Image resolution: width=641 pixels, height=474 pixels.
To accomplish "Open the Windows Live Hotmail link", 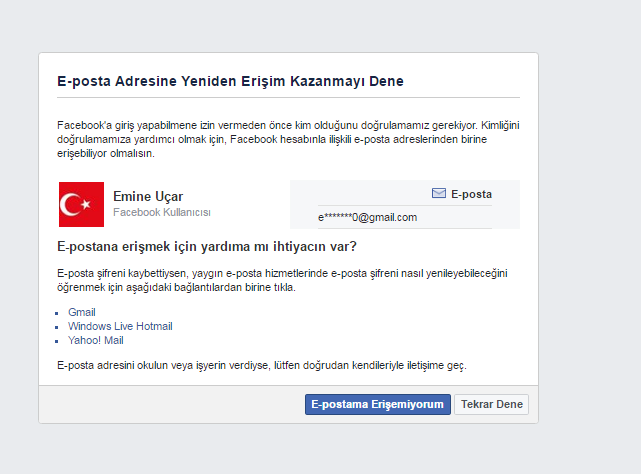I will click(x=120, y=326).
